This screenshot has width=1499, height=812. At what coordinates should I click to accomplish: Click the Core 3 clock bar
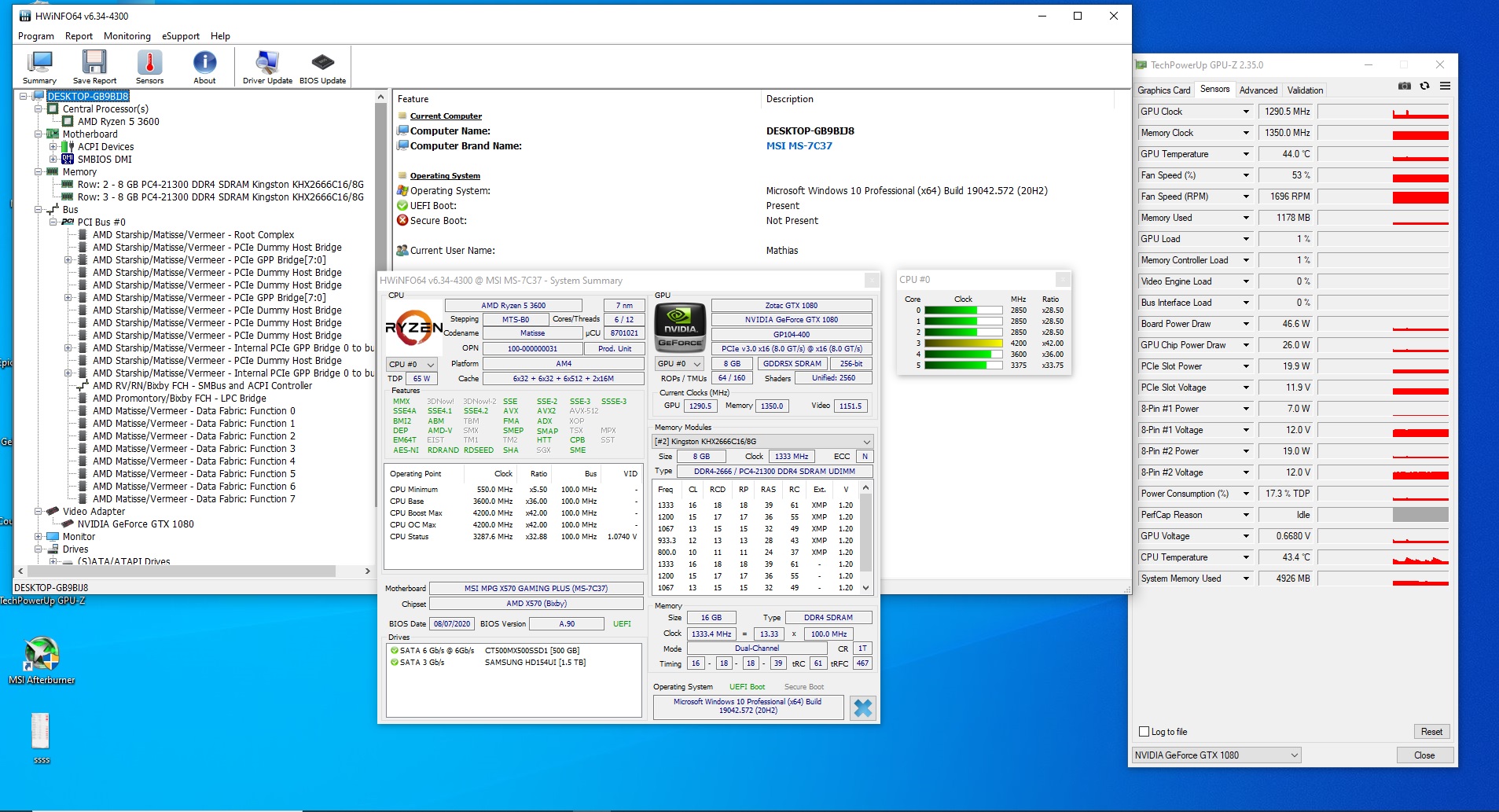pyautogui.click(x=964, y=344)
